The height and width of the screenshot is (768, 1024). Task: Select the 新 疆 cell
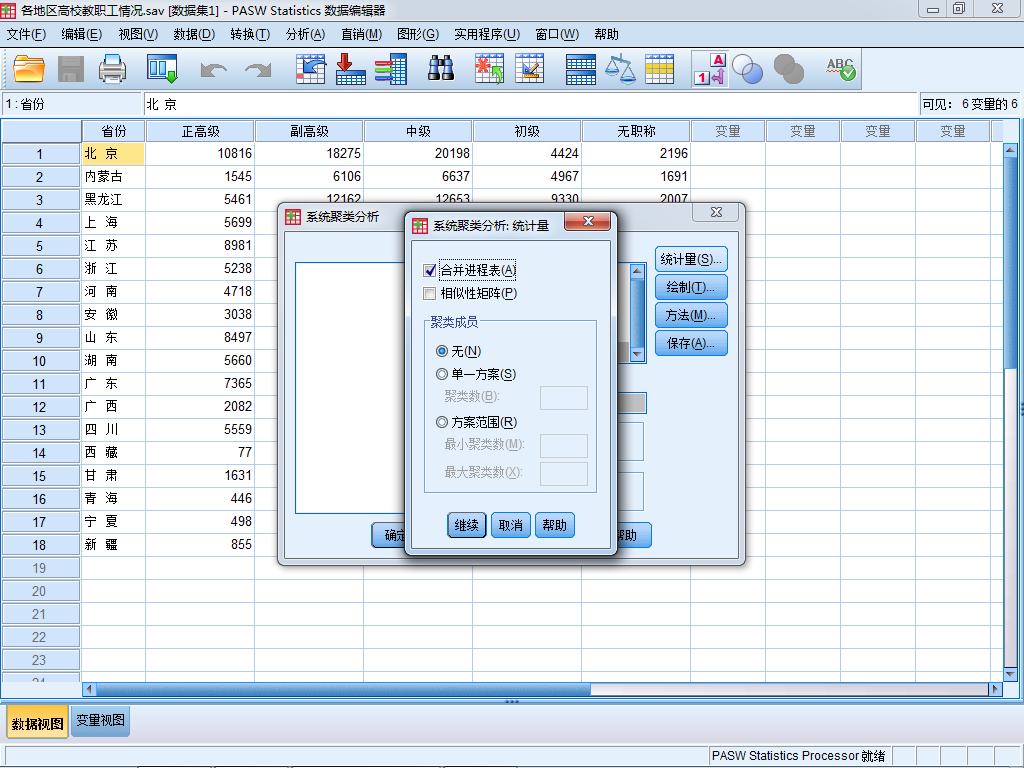(x=113, y=545)
